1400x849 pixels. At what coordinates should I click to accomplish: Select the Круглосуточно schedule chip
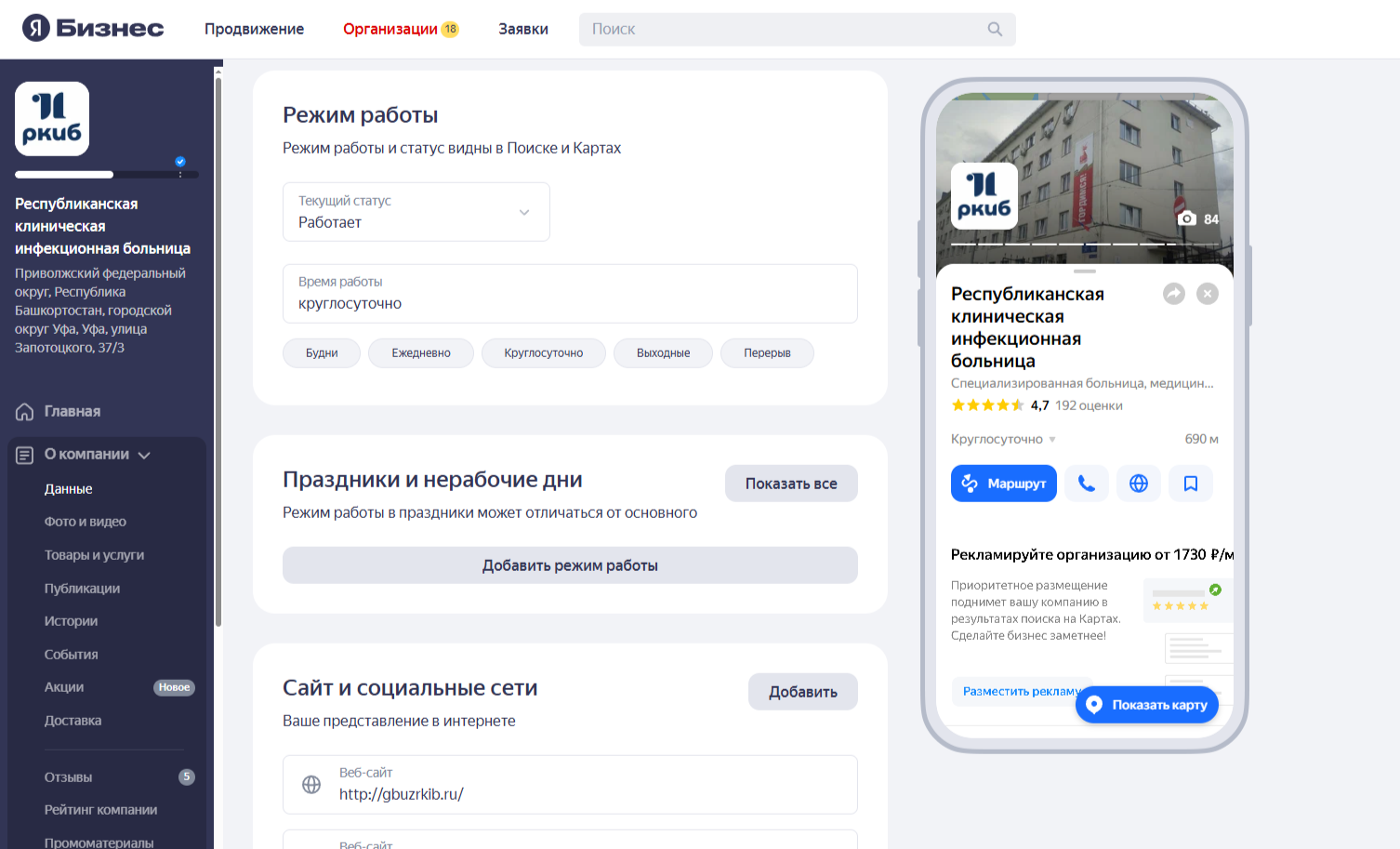[x=544, y=353]
